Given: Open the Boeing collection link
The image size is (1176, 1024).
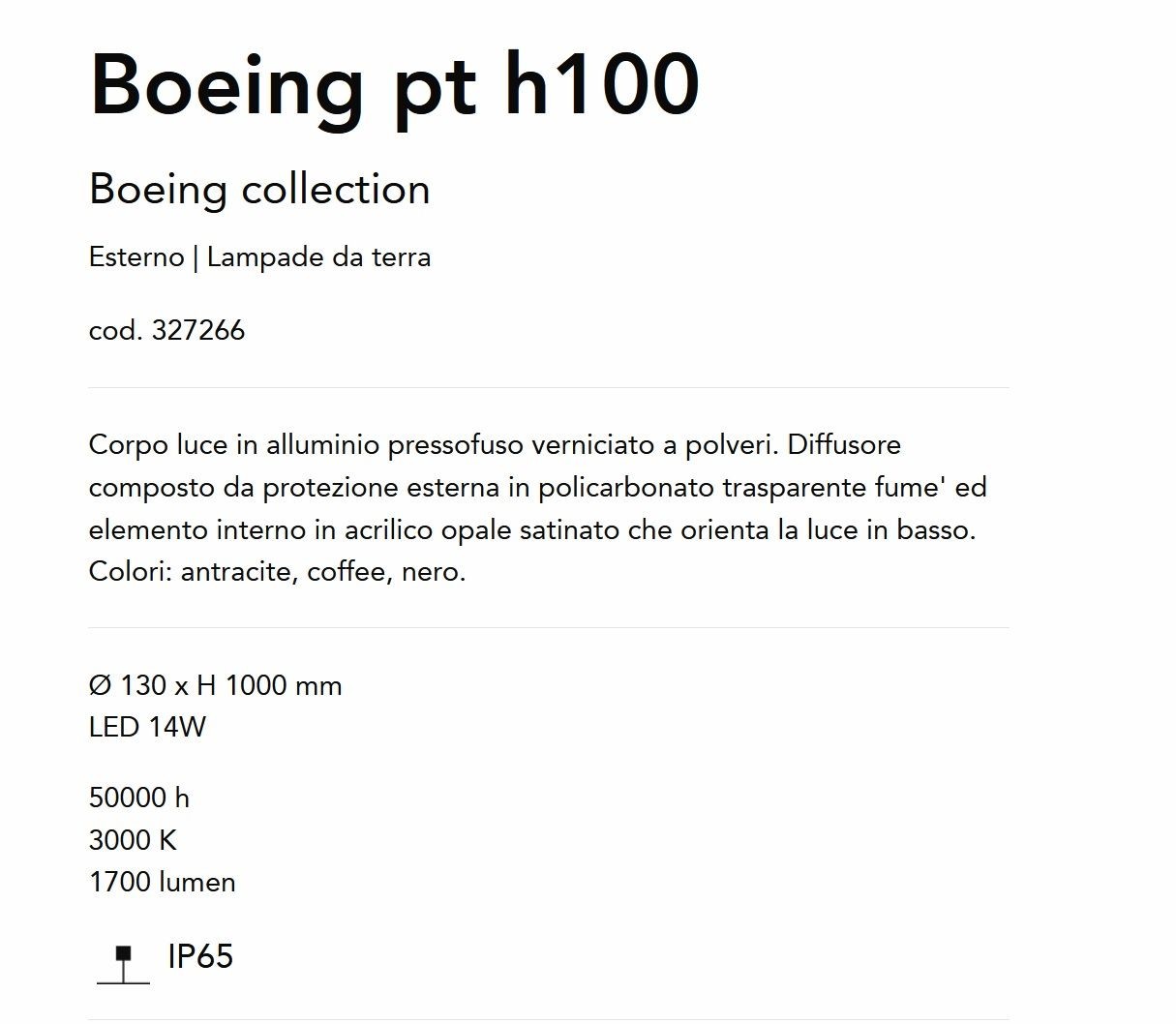Looking at the screenshot, I should [259, 190].
